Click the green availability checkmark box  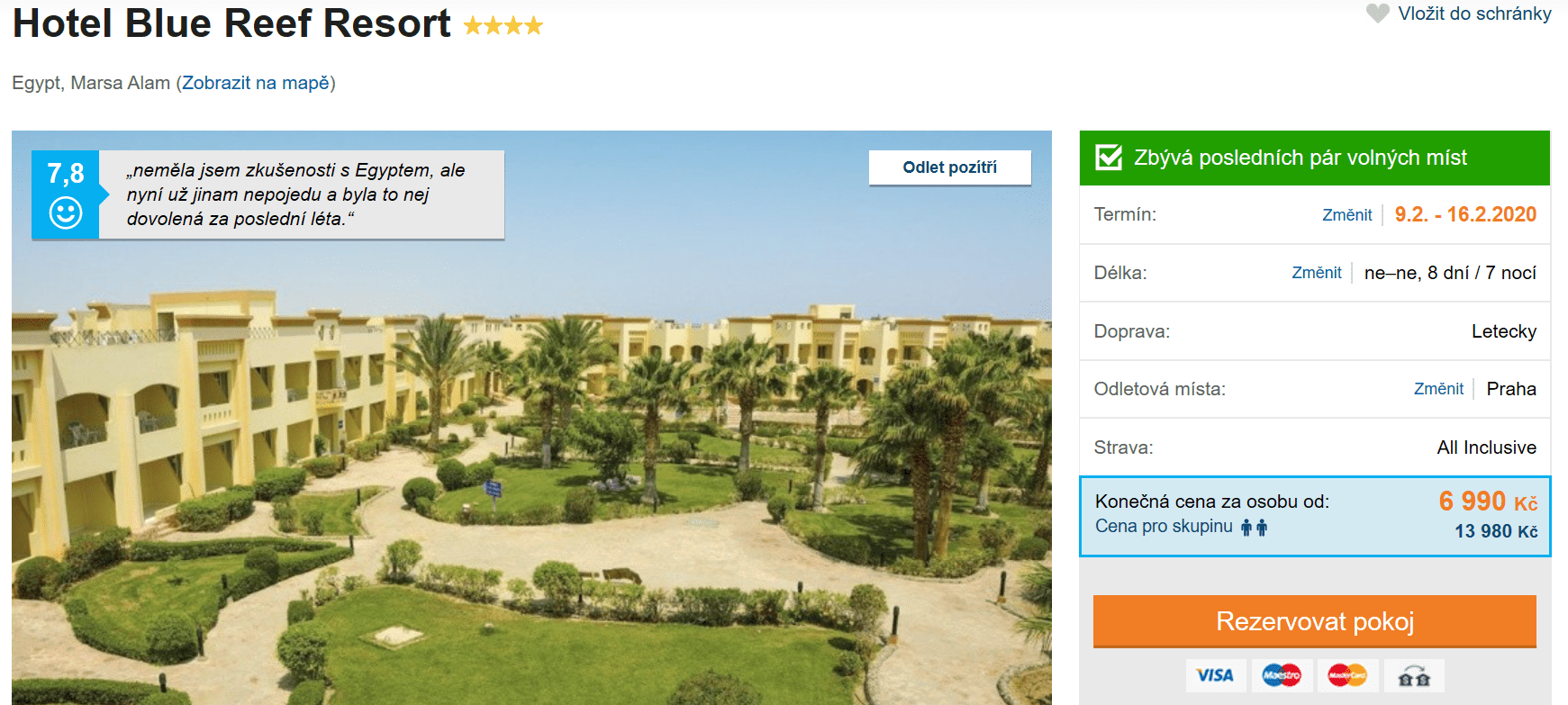1109,158
